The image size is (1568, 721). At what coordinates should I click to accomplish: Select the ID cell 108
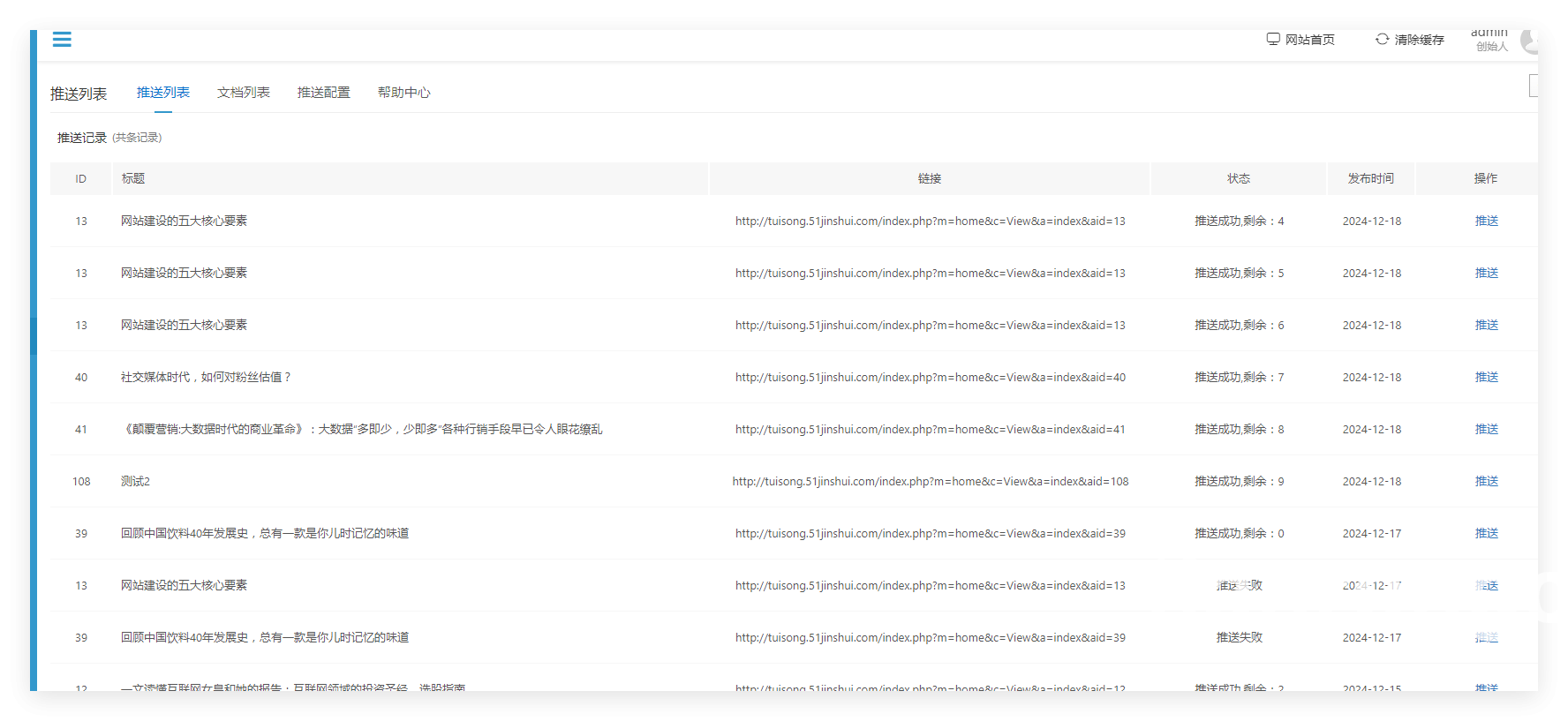81,481
